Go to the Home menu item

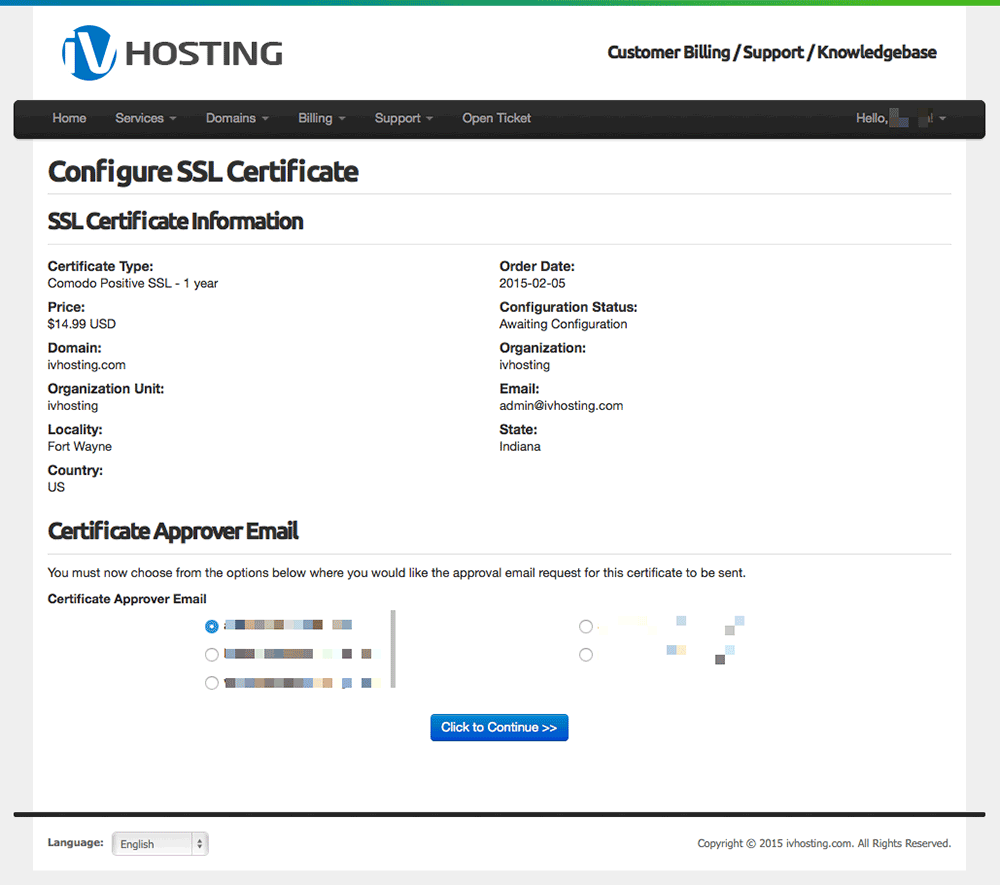coord(69,118)
